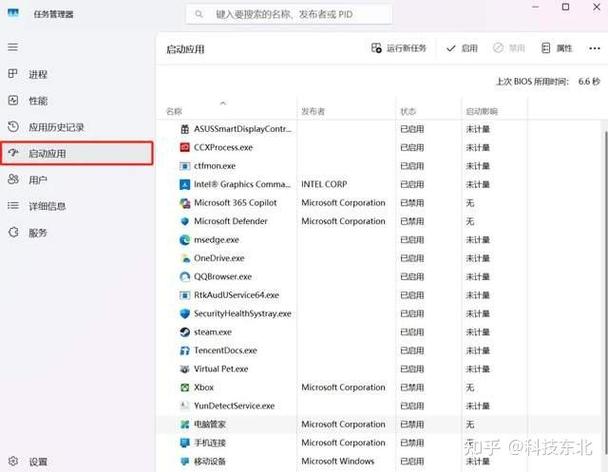Click SecurityHealthSystray.exe shield icon
608x472 pixels.
click(185, 313)
